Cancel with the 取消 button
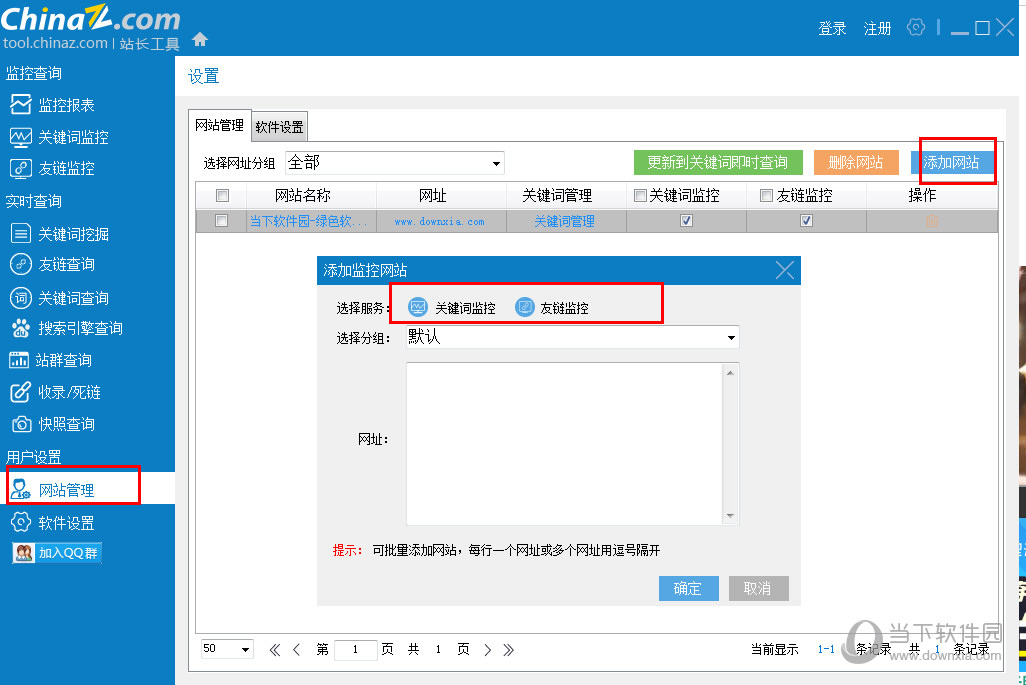1026x685 pixels. pos(758,588)
